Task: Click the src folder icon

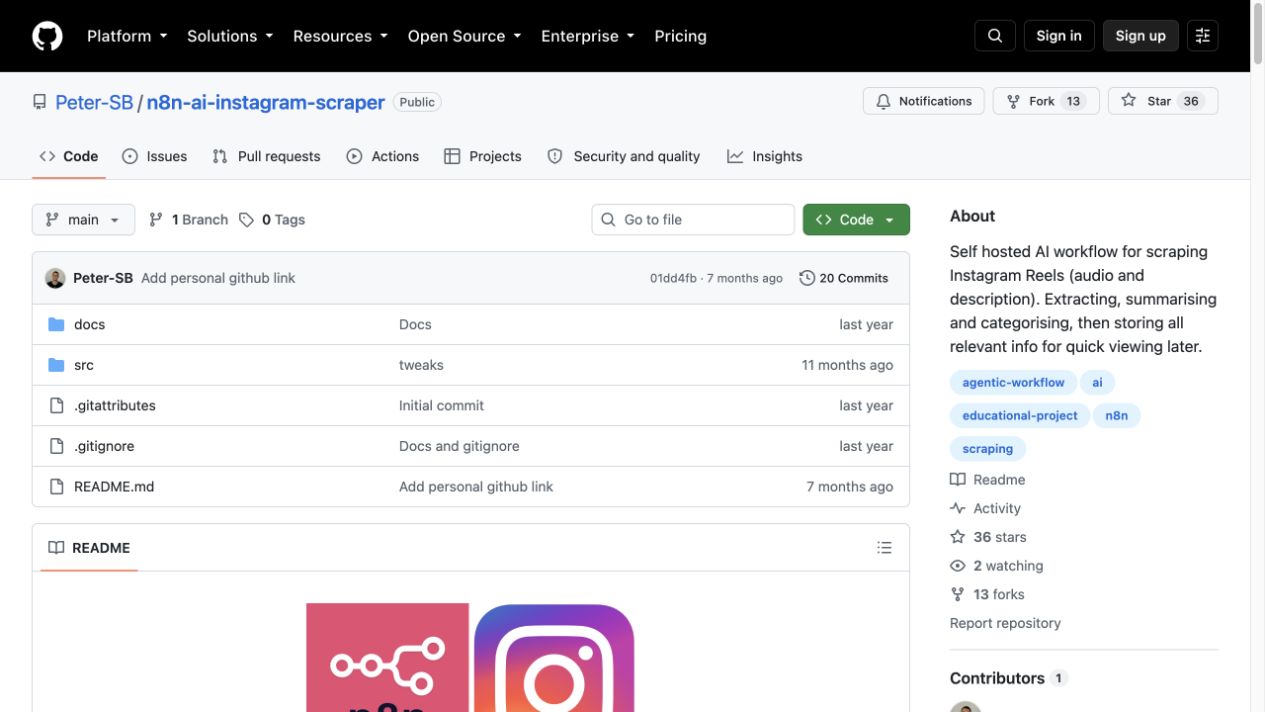Action: [57, 365]
